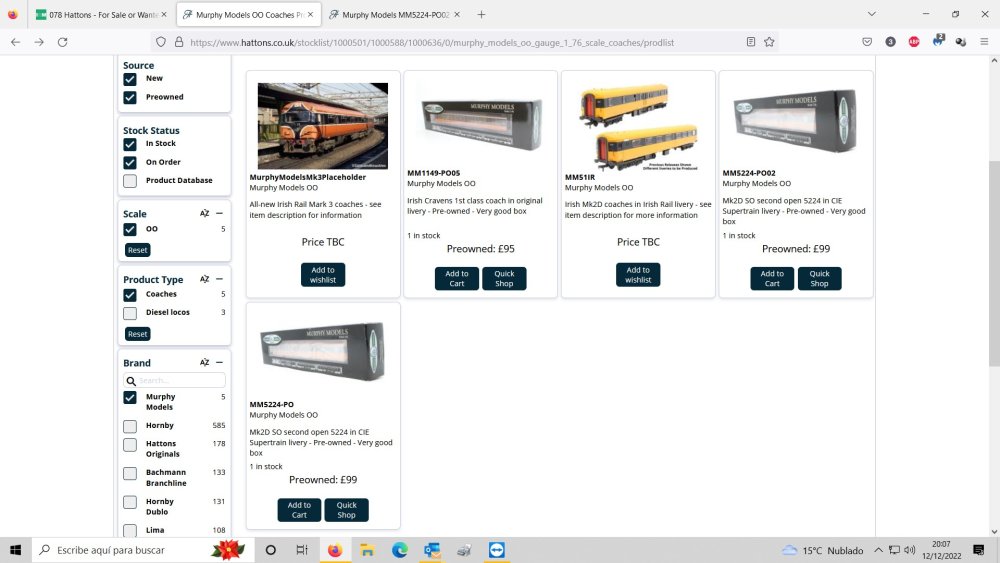Switch to the 078 Hattons For Sale tab

(98, 15)
